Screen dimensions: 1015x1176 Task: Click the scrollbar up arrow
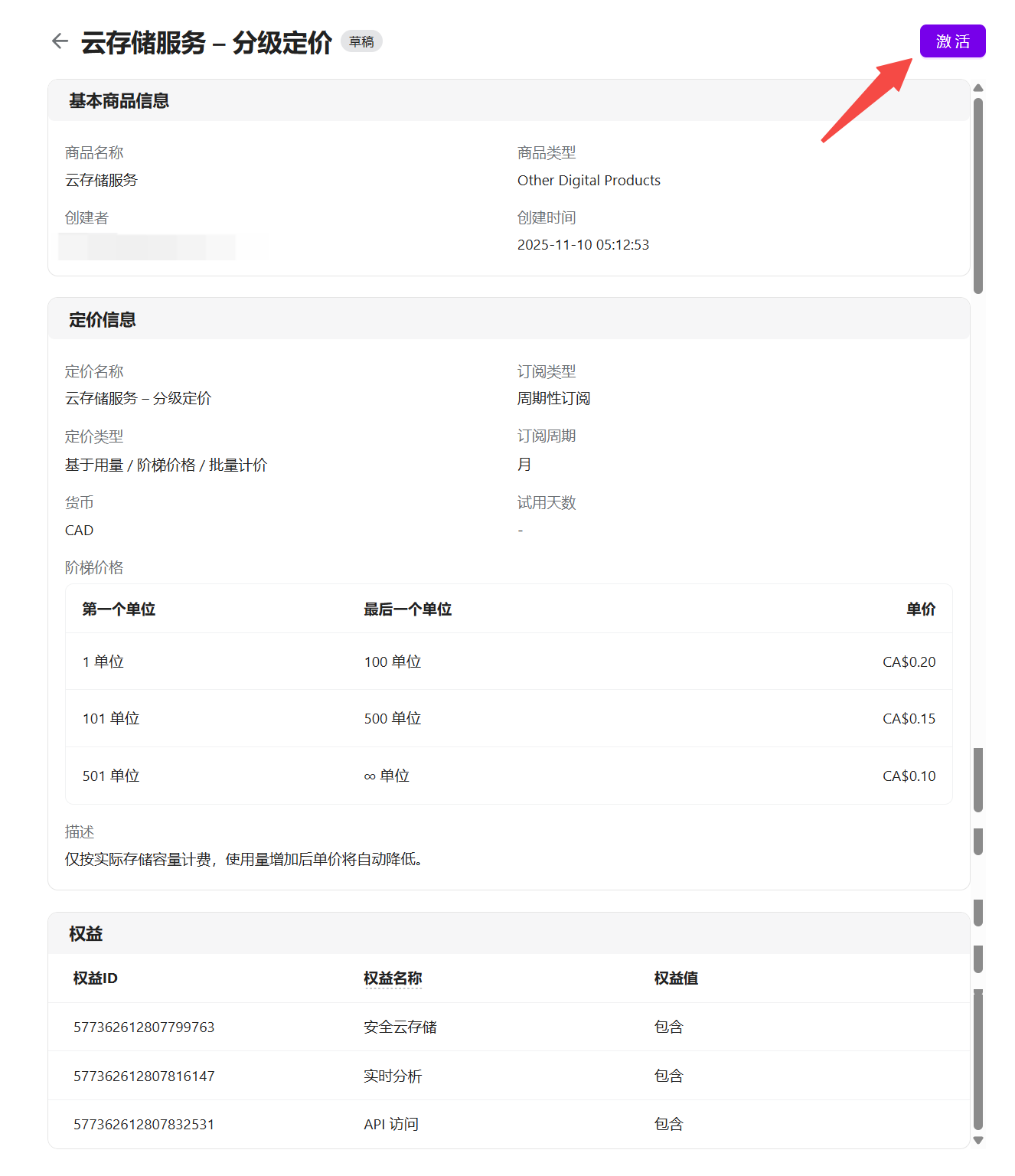click(x=977, y=88)
